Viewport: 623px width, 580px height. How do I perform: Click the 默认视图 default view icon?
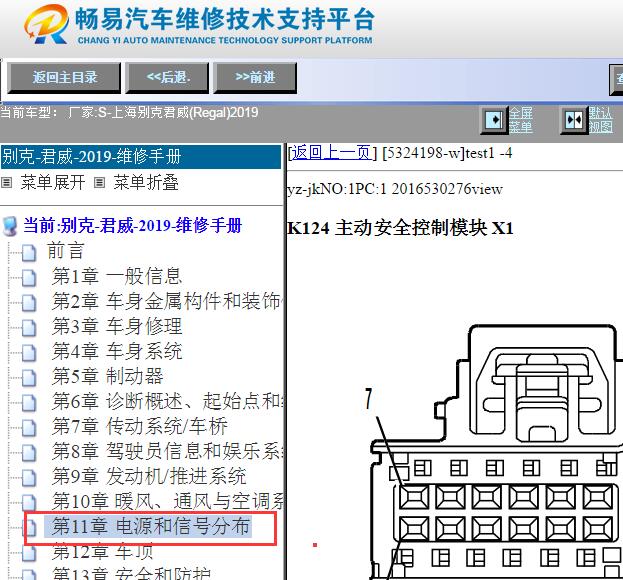click(574, 120)
